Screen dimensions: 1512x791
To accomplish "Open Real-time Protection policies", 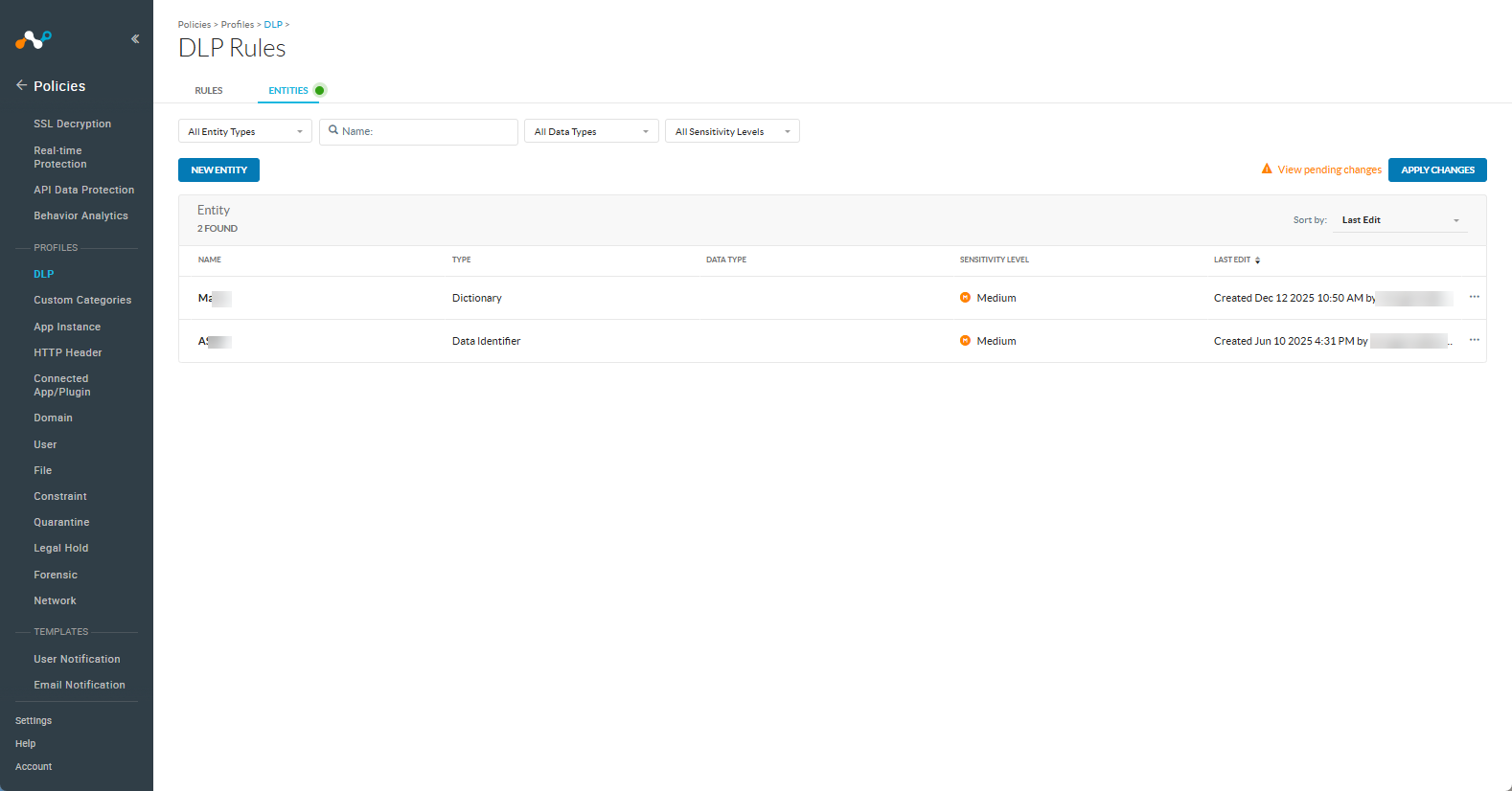I will tap(60, 157).
